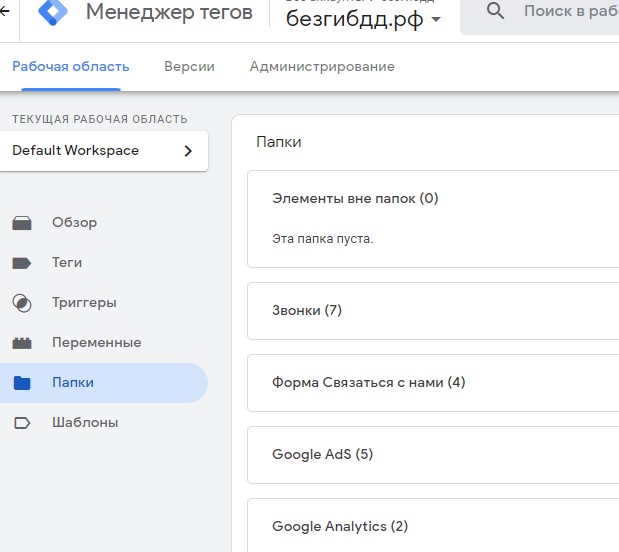619x552 pixels.
Task: Click the Триггеры trigger icon
Action: point(22,303)
